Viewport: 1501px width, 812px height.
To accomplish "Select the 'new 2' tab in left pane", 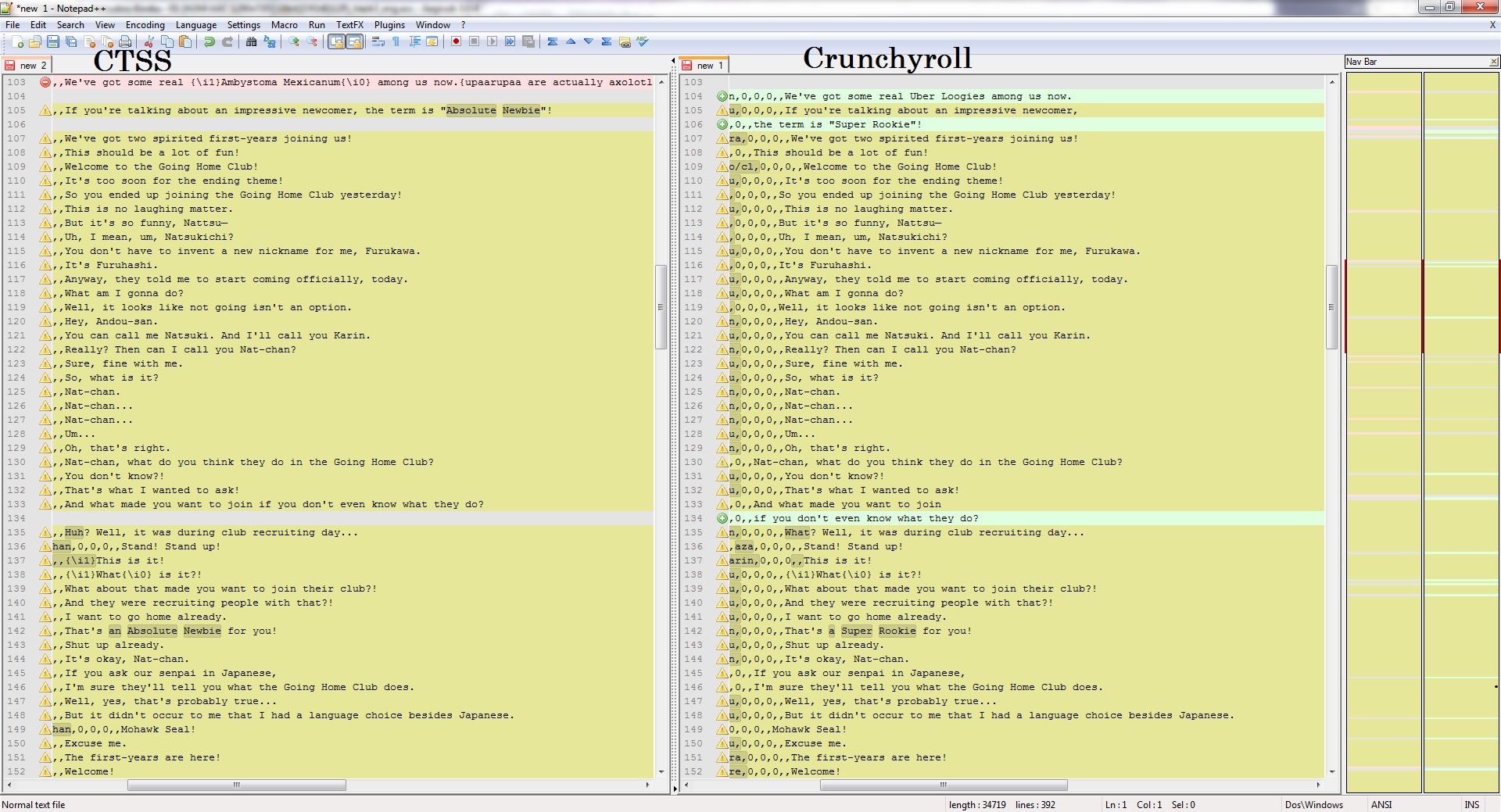I will pos(27,65).
